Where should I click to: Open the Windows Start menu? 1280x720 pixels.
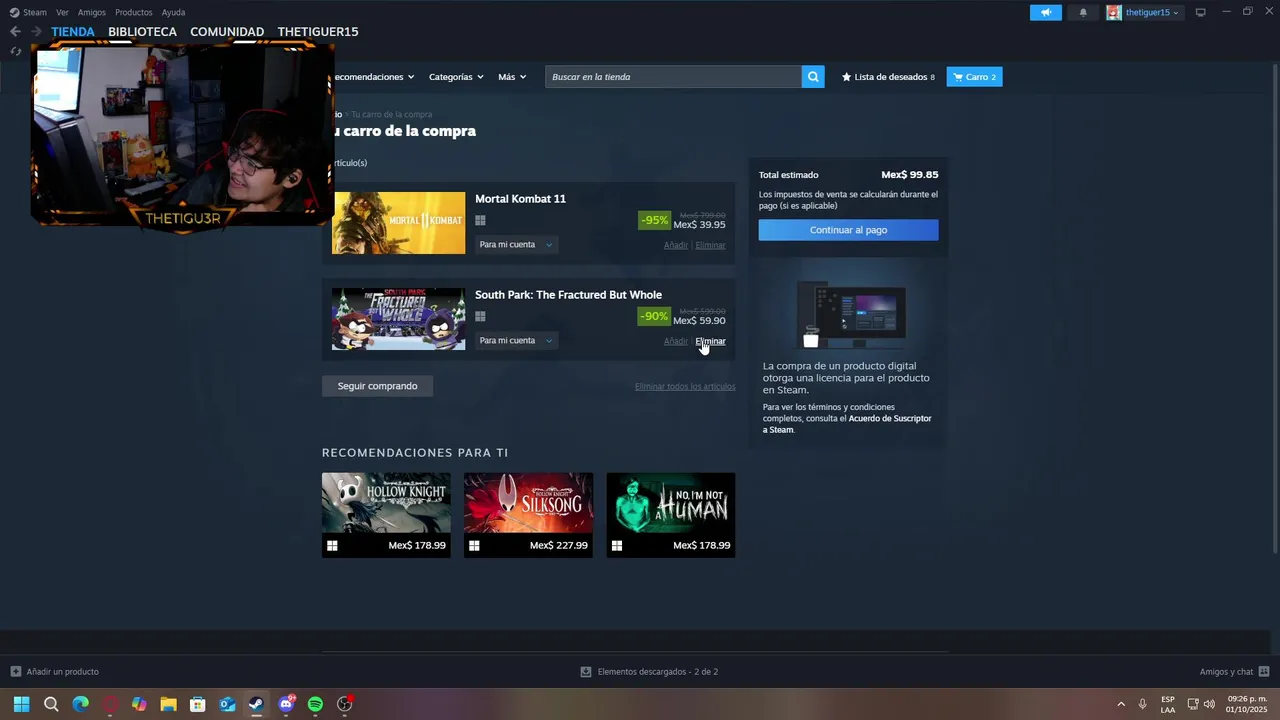[x=21, y=704]
